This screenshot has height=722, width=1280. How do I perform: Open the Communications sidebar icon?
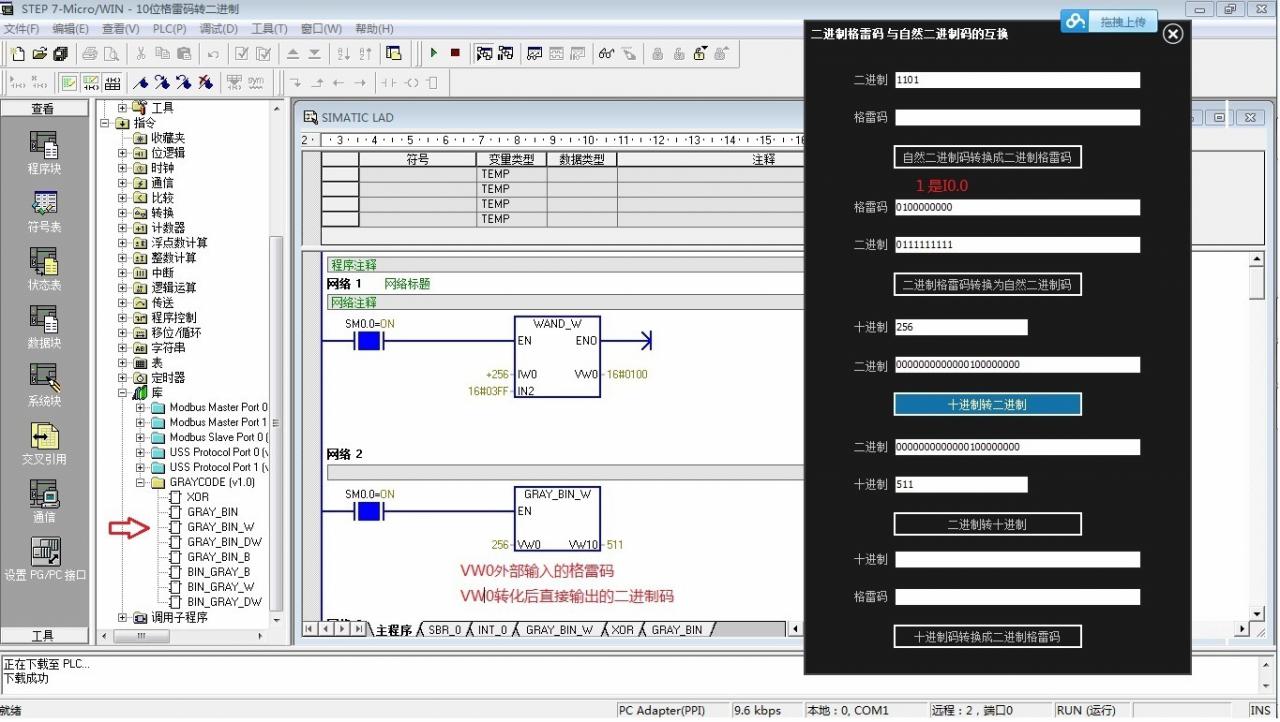click(44, 500)
